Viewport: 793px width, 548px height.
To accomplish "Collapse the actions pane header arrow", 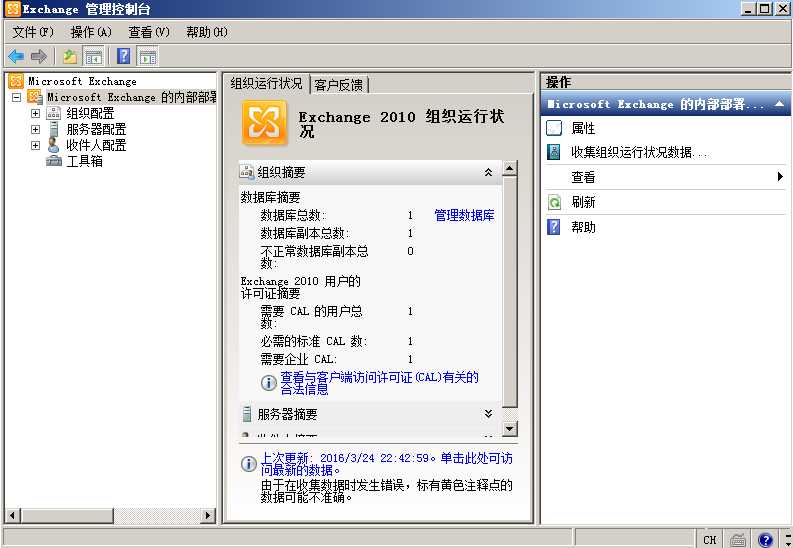I will pyautogui.click(x=779, y=104).
